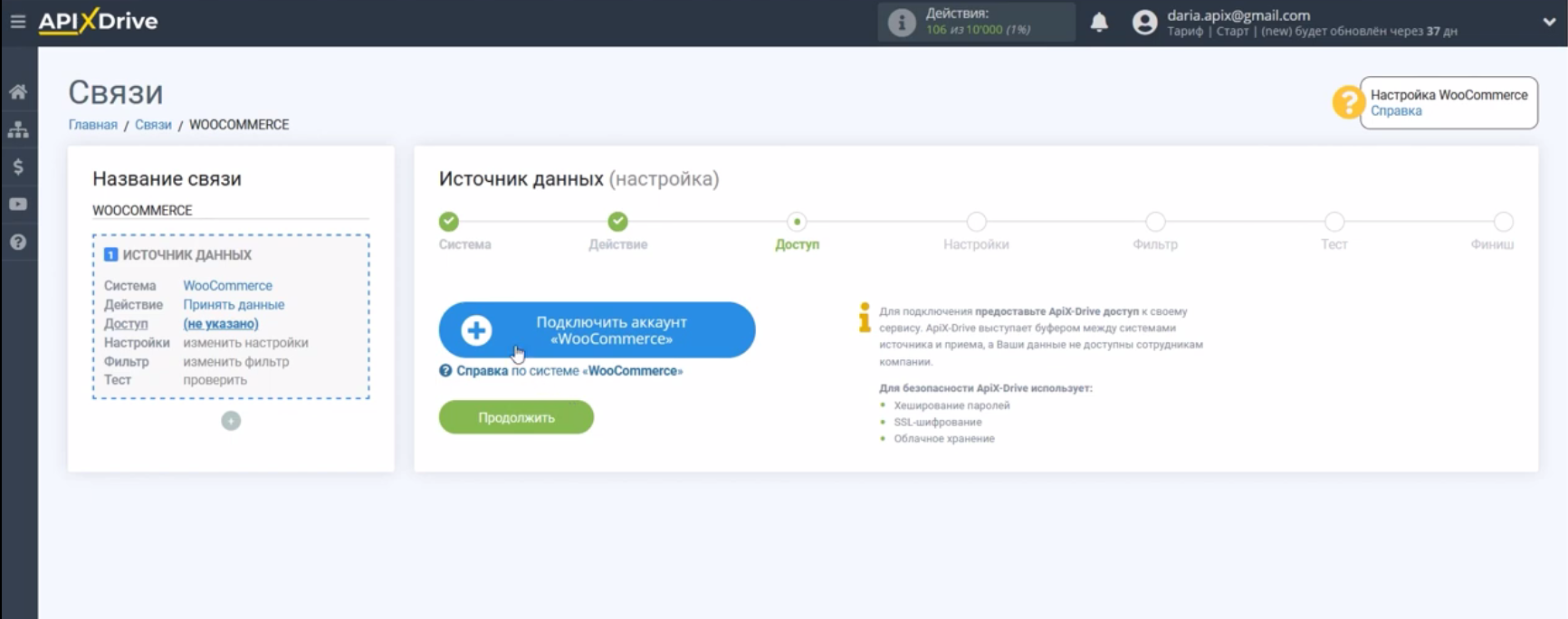Go to Связи breadcrumb
1568x619 pixels.
tap(153, 125)
